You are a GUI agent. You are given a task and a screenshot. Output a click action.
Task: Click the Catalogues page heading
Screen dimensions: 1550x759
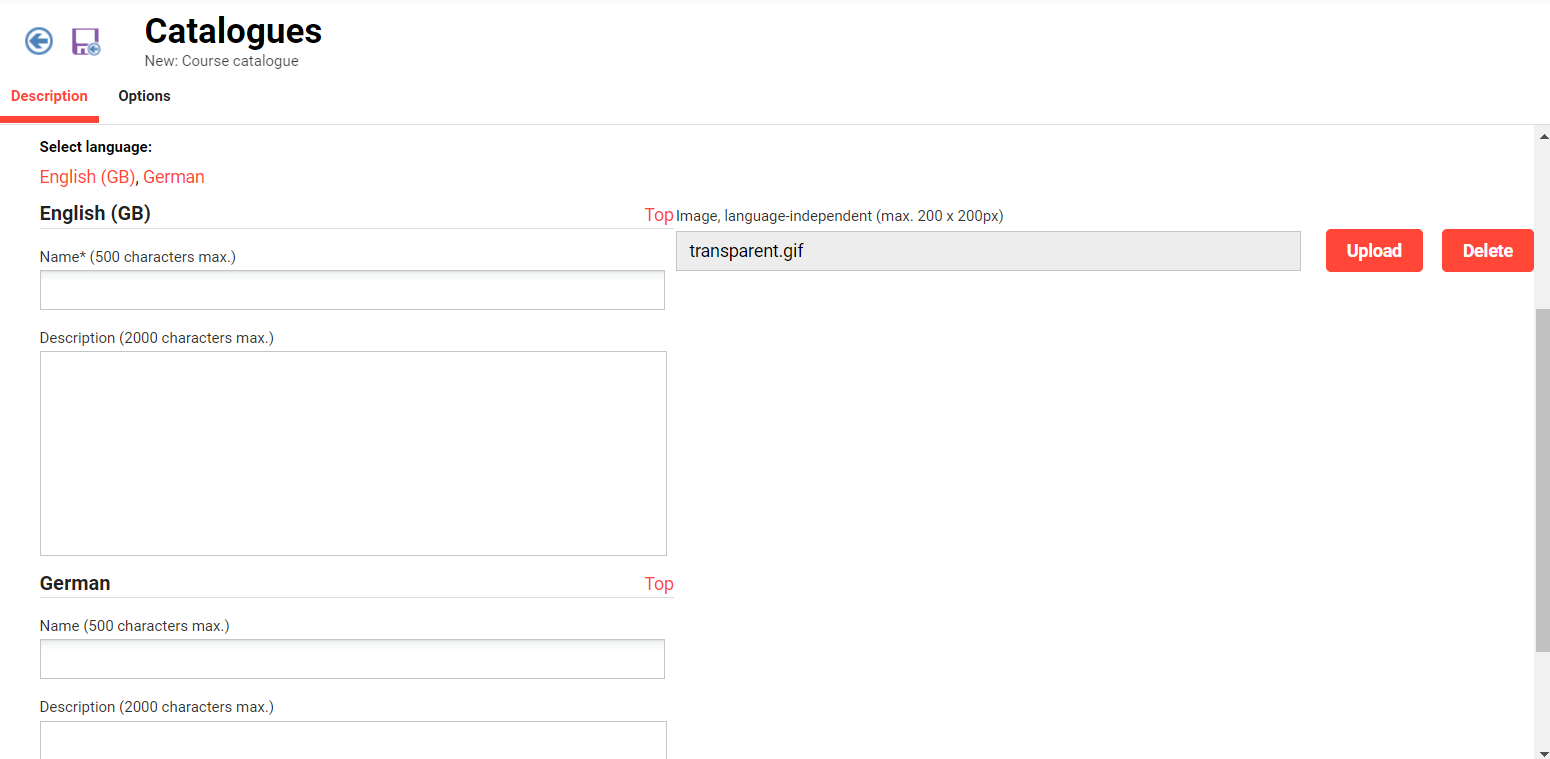pos(232,31)
